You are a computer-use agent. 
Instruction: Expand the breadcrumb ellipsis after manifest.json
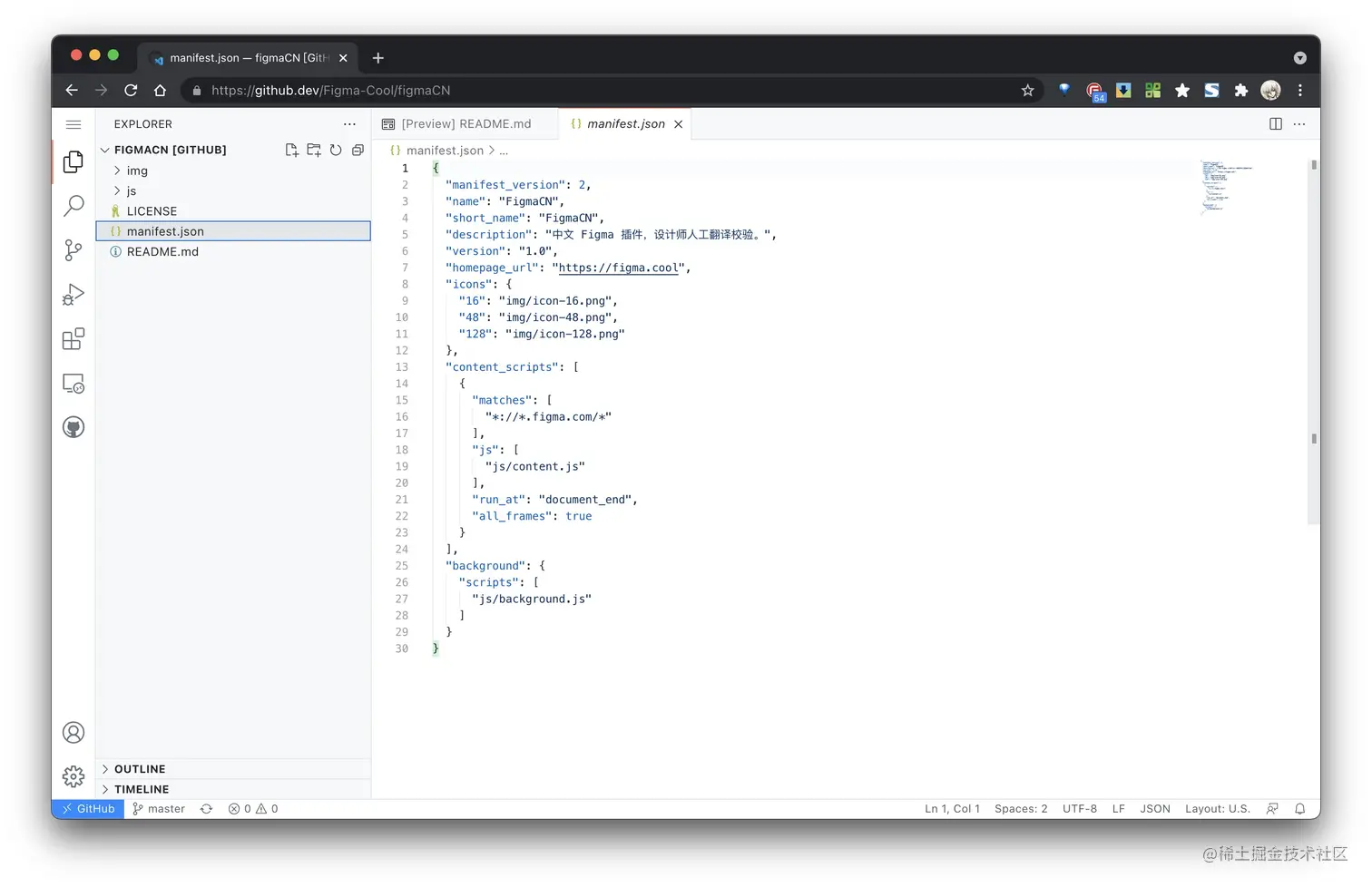(504, 151)
